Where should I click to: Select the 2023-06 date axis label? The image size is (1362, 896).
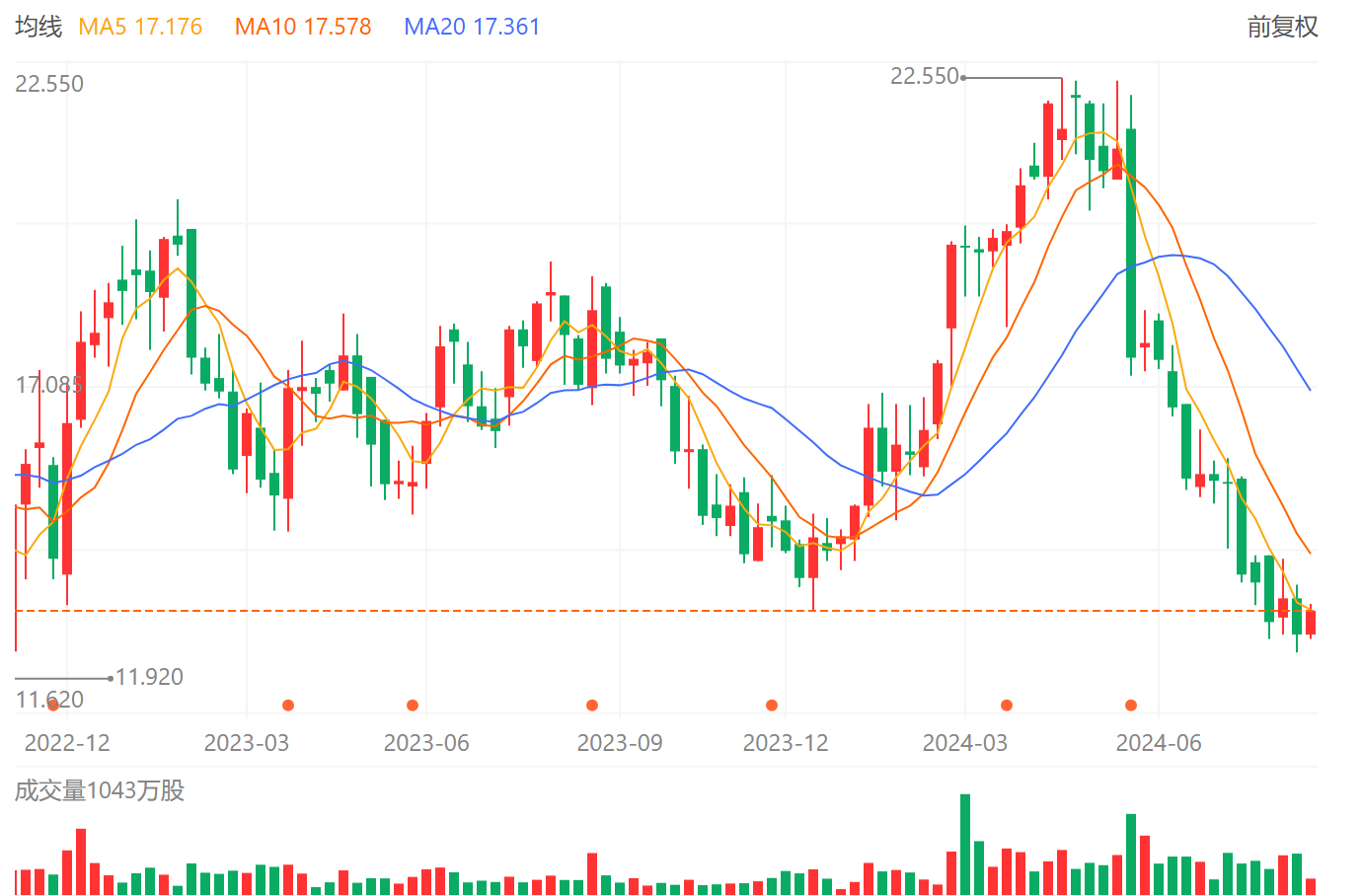click(x=426, y=743)
